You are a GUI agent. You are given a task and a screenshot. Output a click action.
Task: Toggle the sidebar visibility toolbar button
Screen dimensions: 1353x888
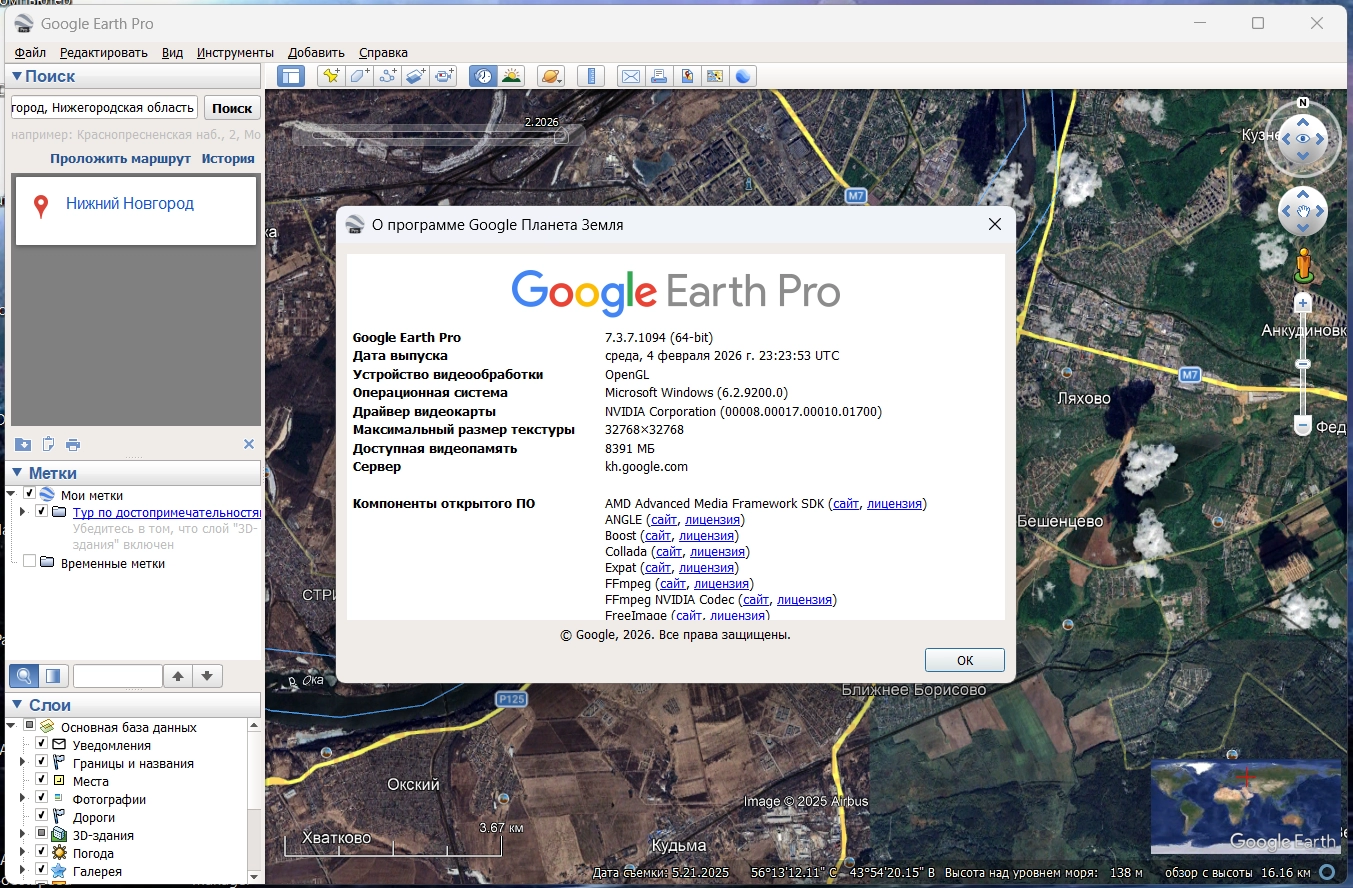[291, 76]
